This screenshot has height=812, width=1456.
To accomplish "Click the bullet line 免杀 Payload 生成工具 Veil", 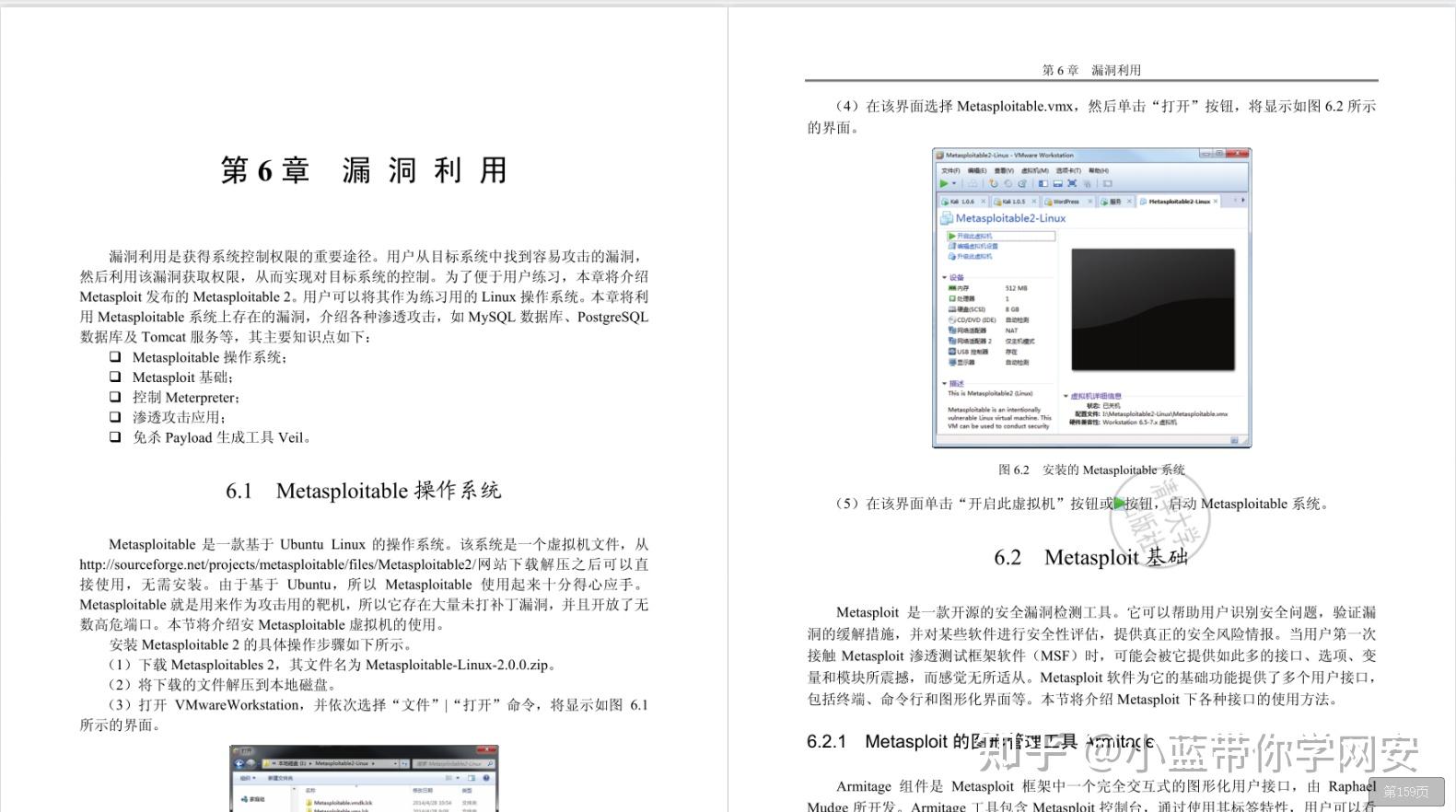I will 222,437.
